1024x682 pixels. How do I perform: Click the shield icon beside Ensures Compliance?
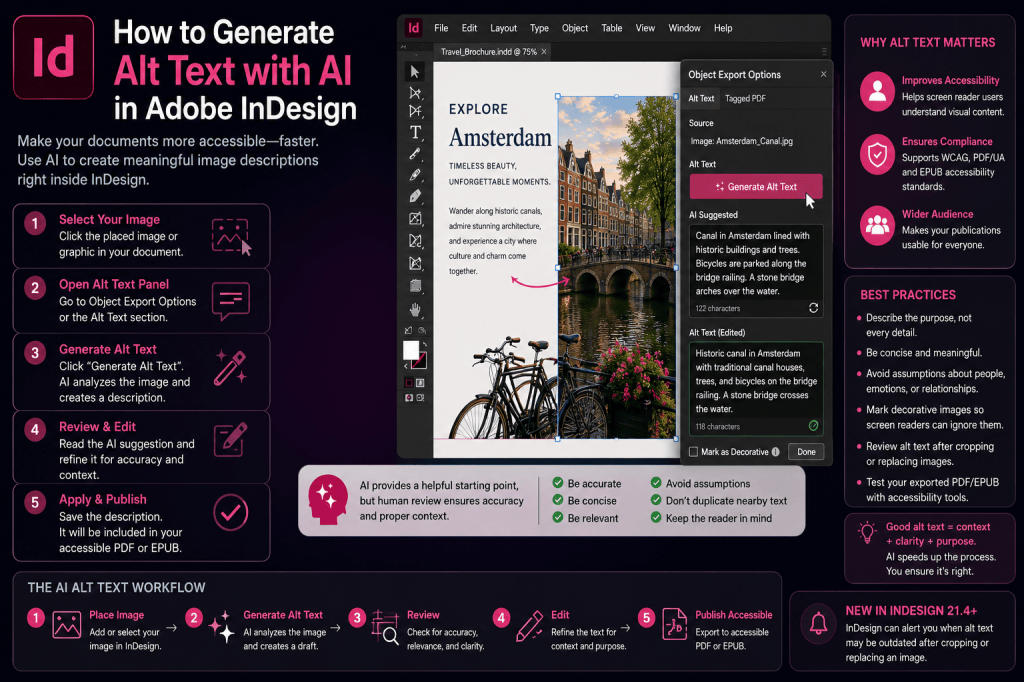(x=877, y=155)
